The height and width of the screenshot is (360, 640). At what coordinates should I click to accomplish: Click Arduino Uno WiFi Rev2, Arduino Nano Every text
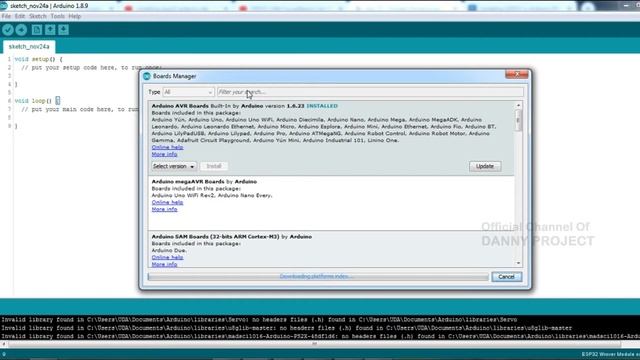coord(212,196)
